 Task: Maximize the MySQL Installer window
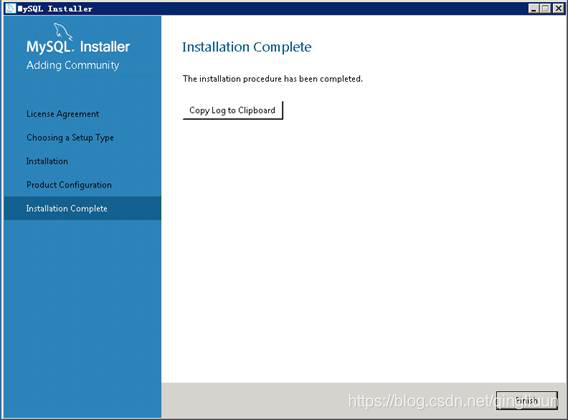pyautogui.click(x=545, y=8)
